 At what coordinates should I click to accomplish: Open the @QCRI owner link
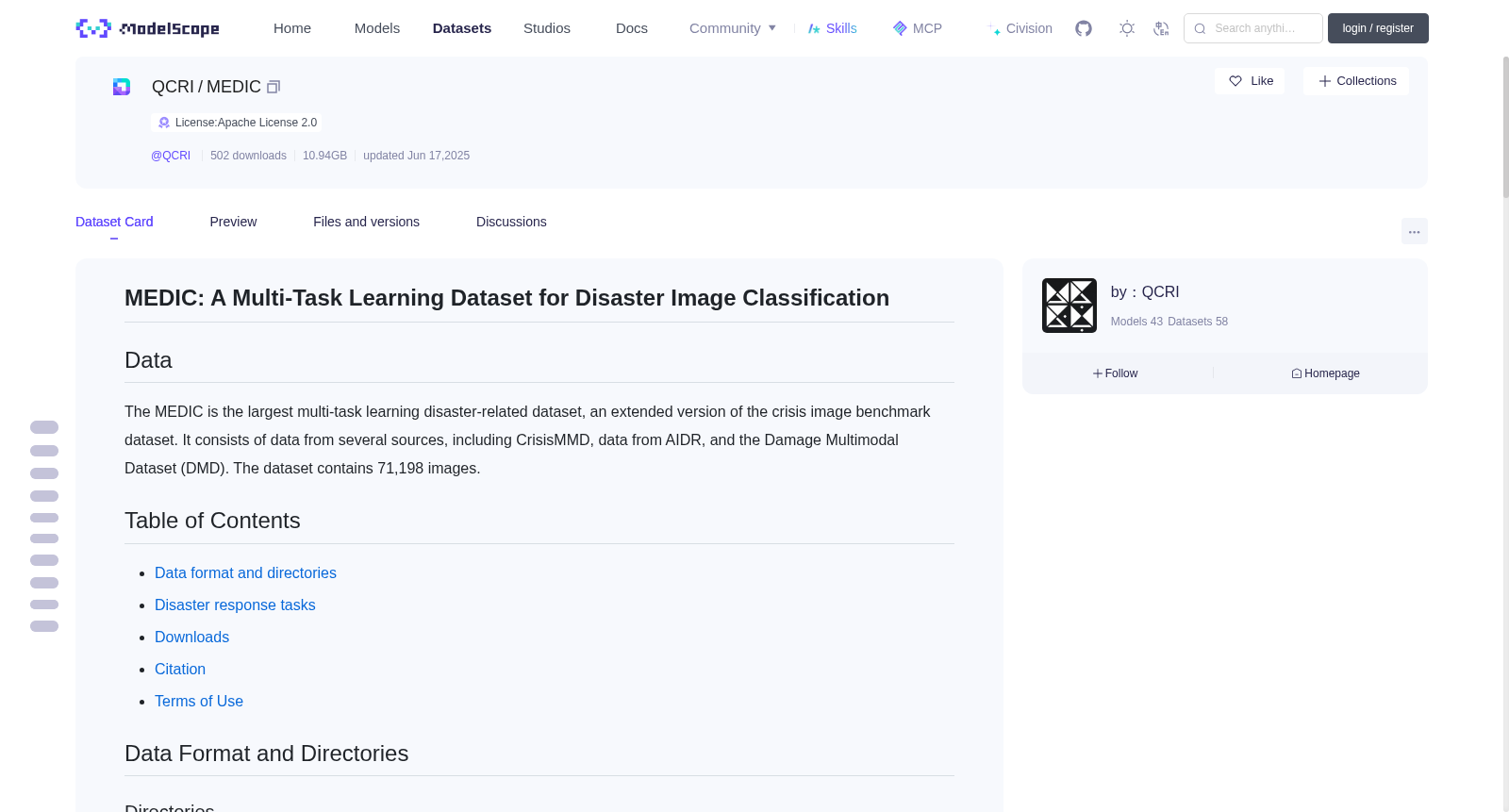pos(171,156)
